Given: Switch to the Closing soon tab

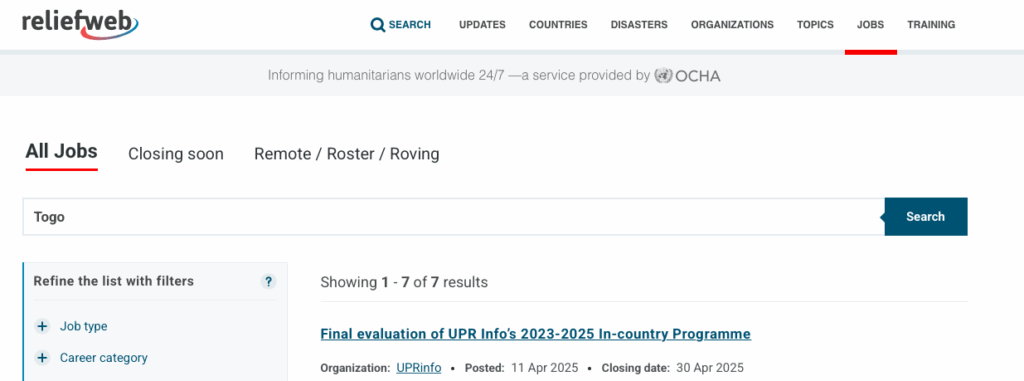Looking at the screenshot, I should click(176, 154).
